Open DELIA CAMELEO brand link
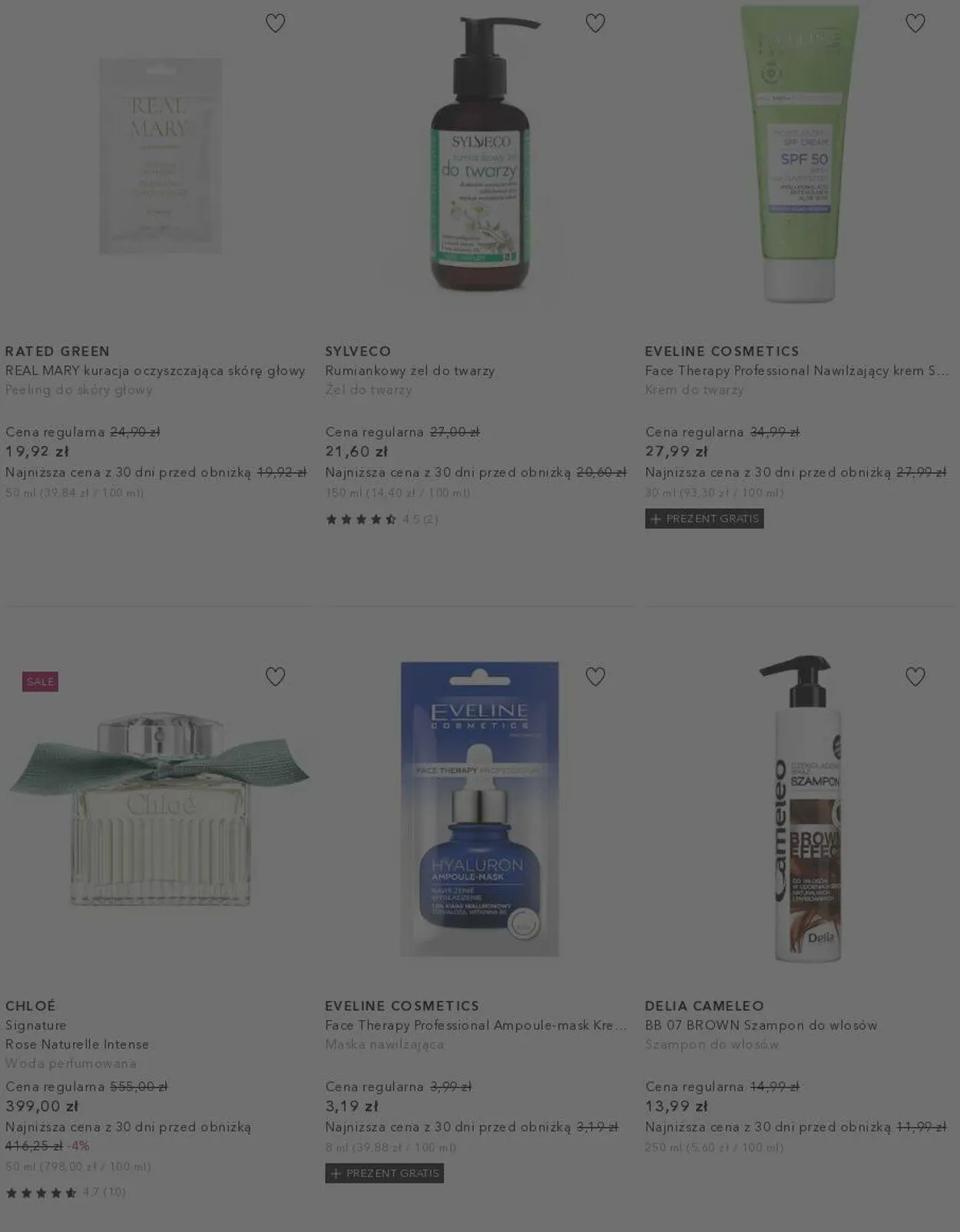This screenshot has width=960, height=1232. tap(704, 1006)
